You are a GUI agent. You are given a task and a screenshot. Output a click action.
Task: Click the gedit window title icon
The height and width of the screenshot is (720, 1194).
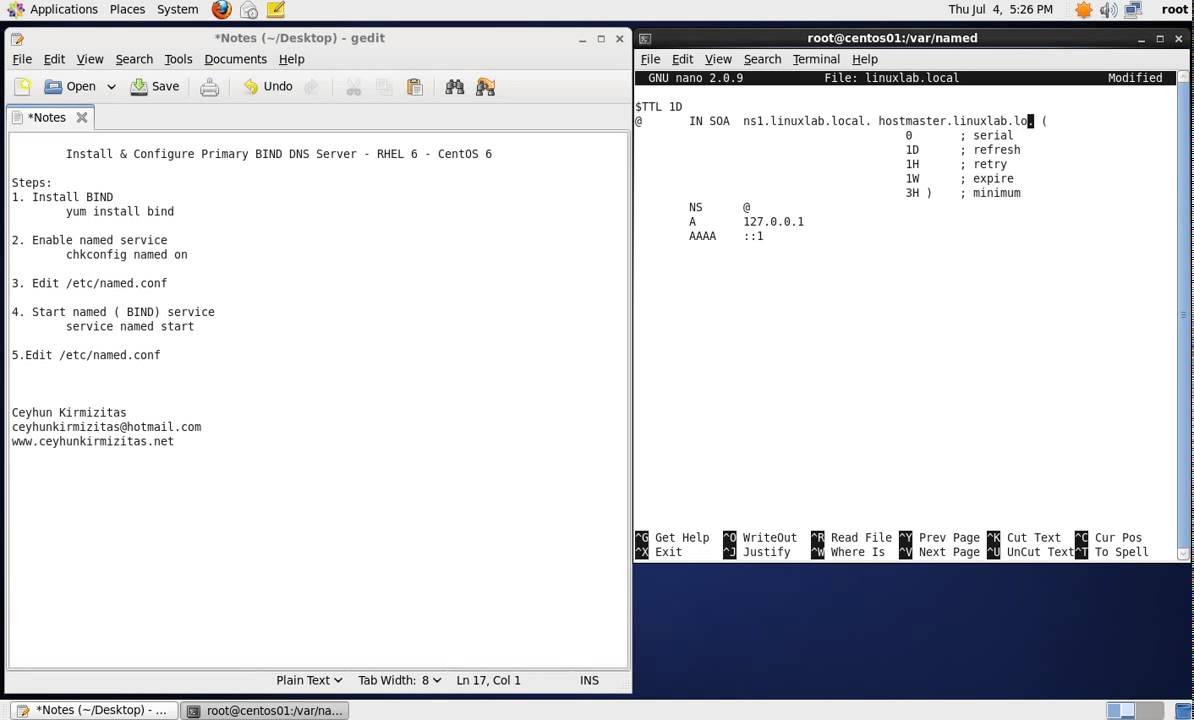(x=18, y=38)
